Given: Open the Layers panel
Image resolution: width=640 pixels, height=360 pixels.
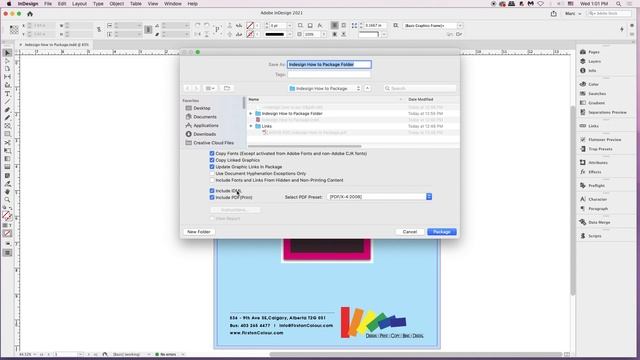Looking at the screenshot, I should point(590,61).
